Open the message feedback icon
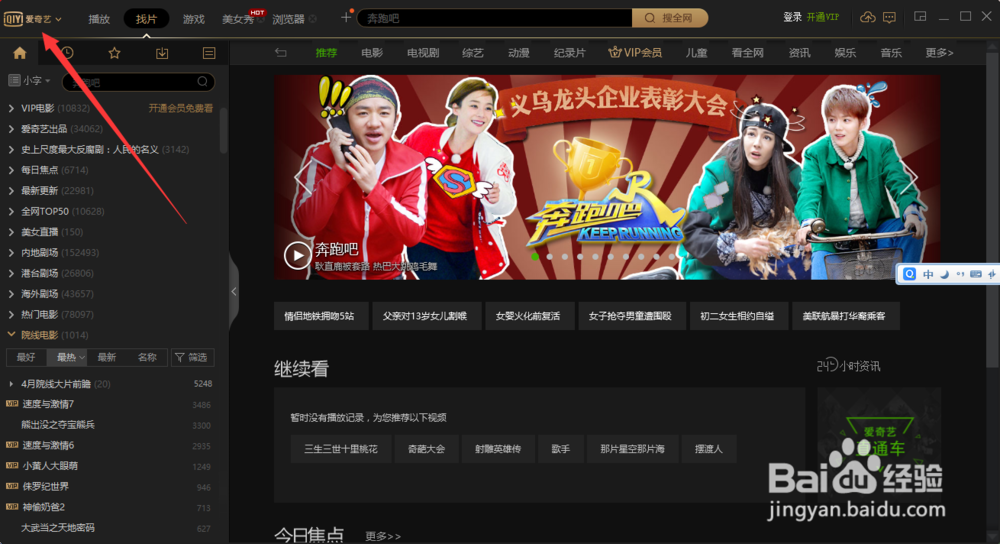This screenshot has height=544, width=1000. pos(889,17)
